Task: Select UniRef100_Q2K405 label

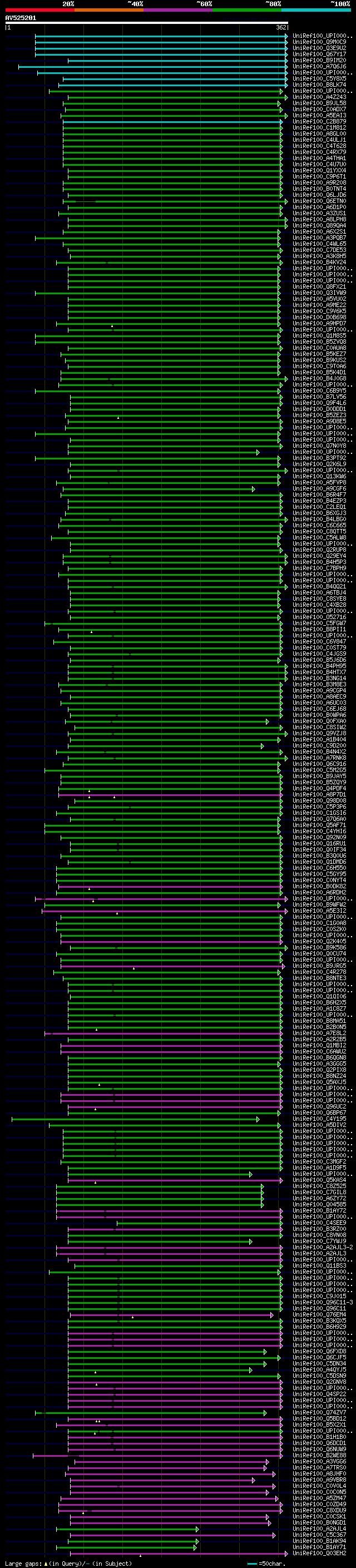Action: (x=319, y=942)
